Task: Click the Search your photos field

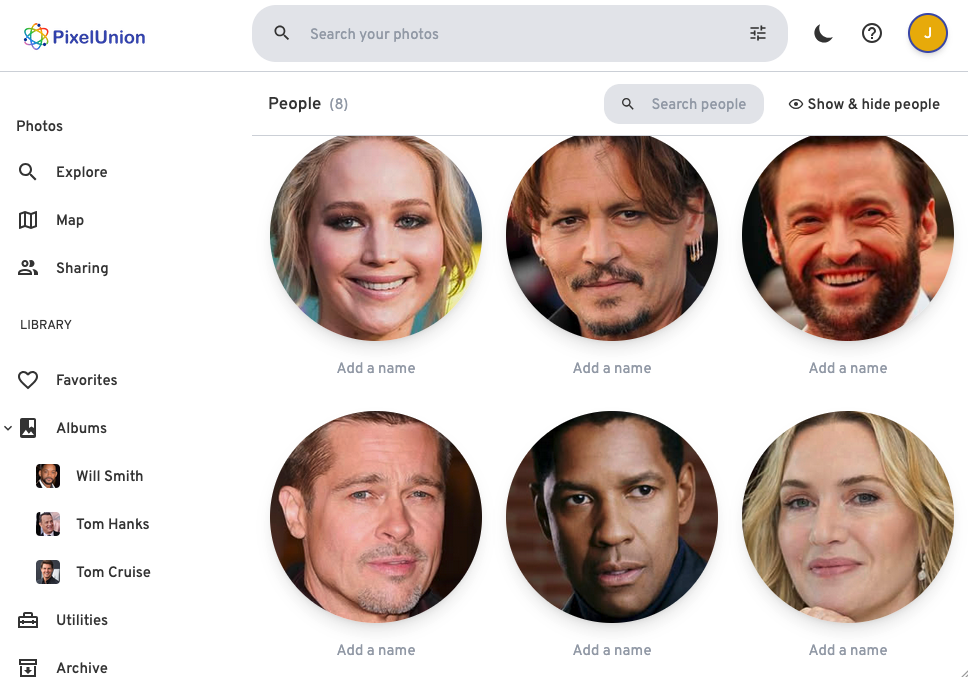Action: pyautogui.click(x=520, y=34)
